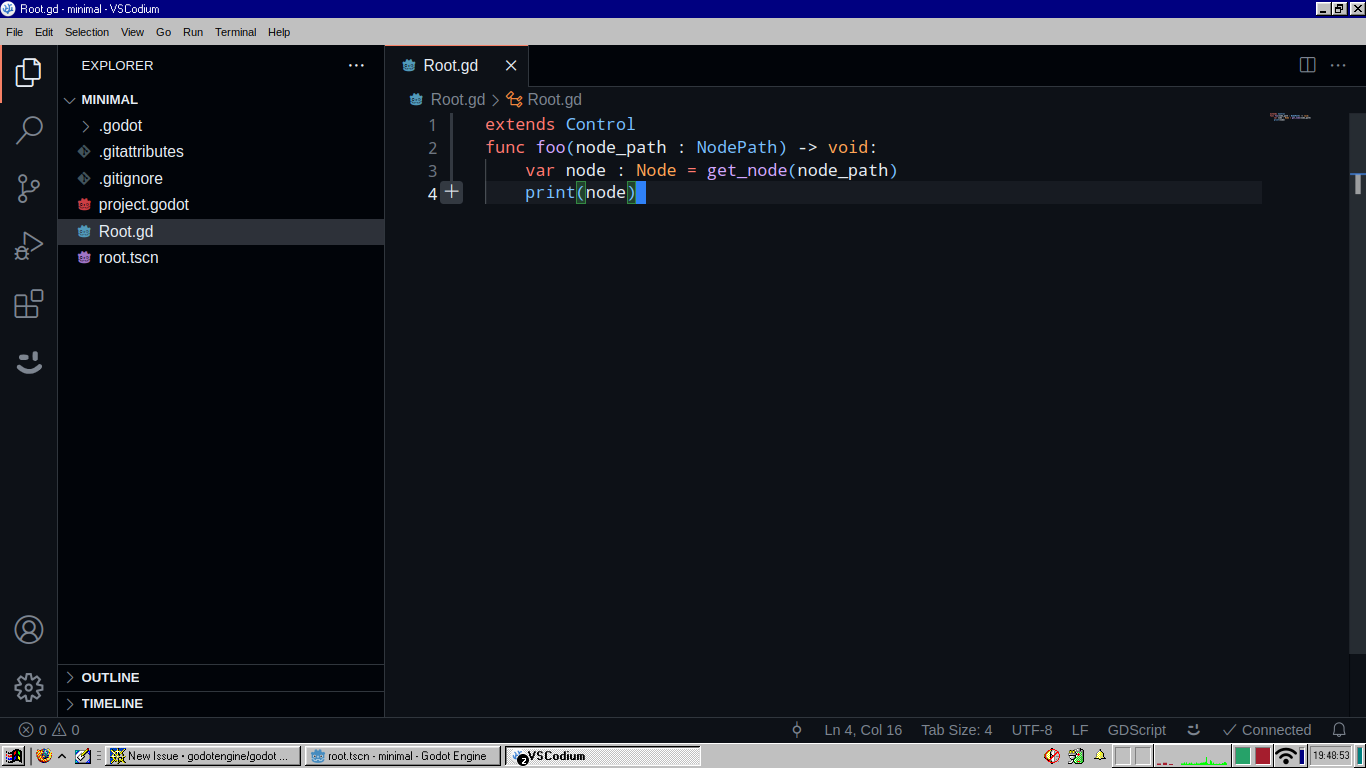The height and width of the screenshot is (768, 1366).
Task: Click the Connected status item
Action: coord(1267,730)
